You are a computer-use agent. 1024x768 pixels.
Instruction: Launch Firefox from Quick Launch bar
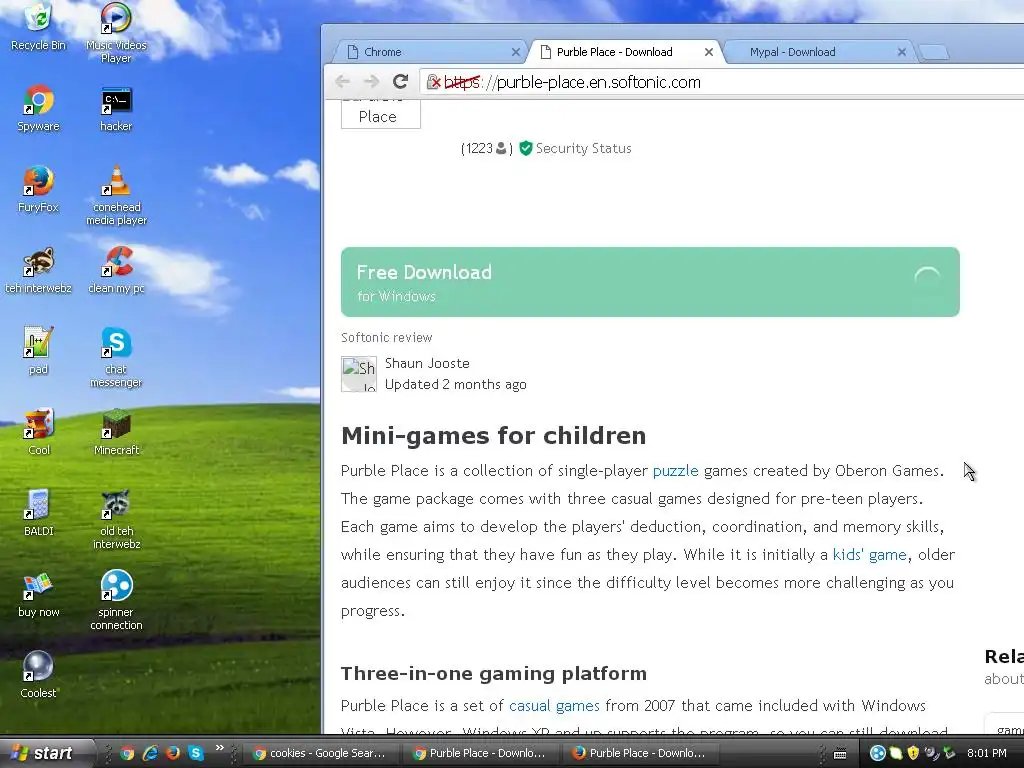173,753
